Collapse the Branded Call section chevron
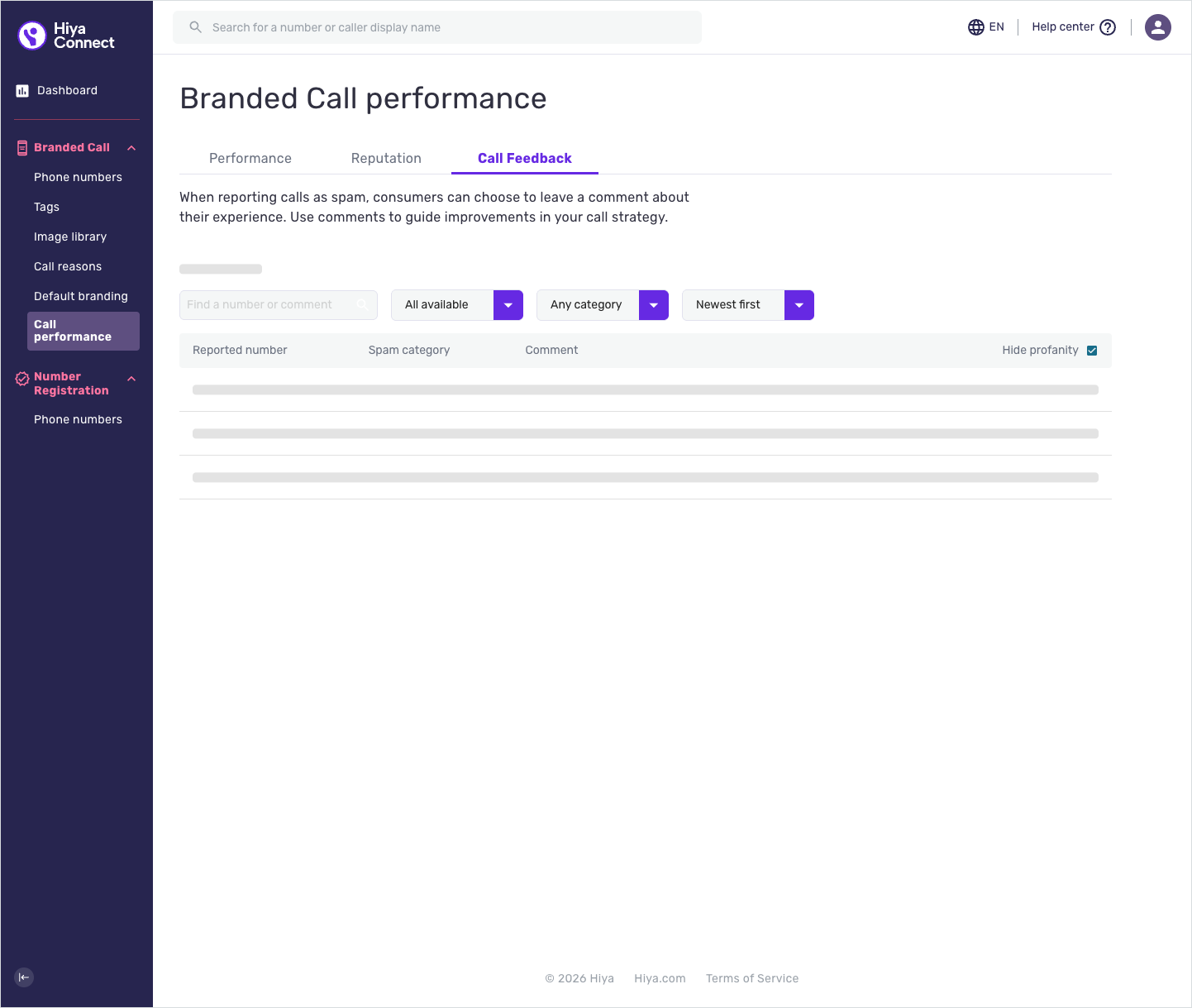This screenshot has height=1008, width=1192. [131, 148]
